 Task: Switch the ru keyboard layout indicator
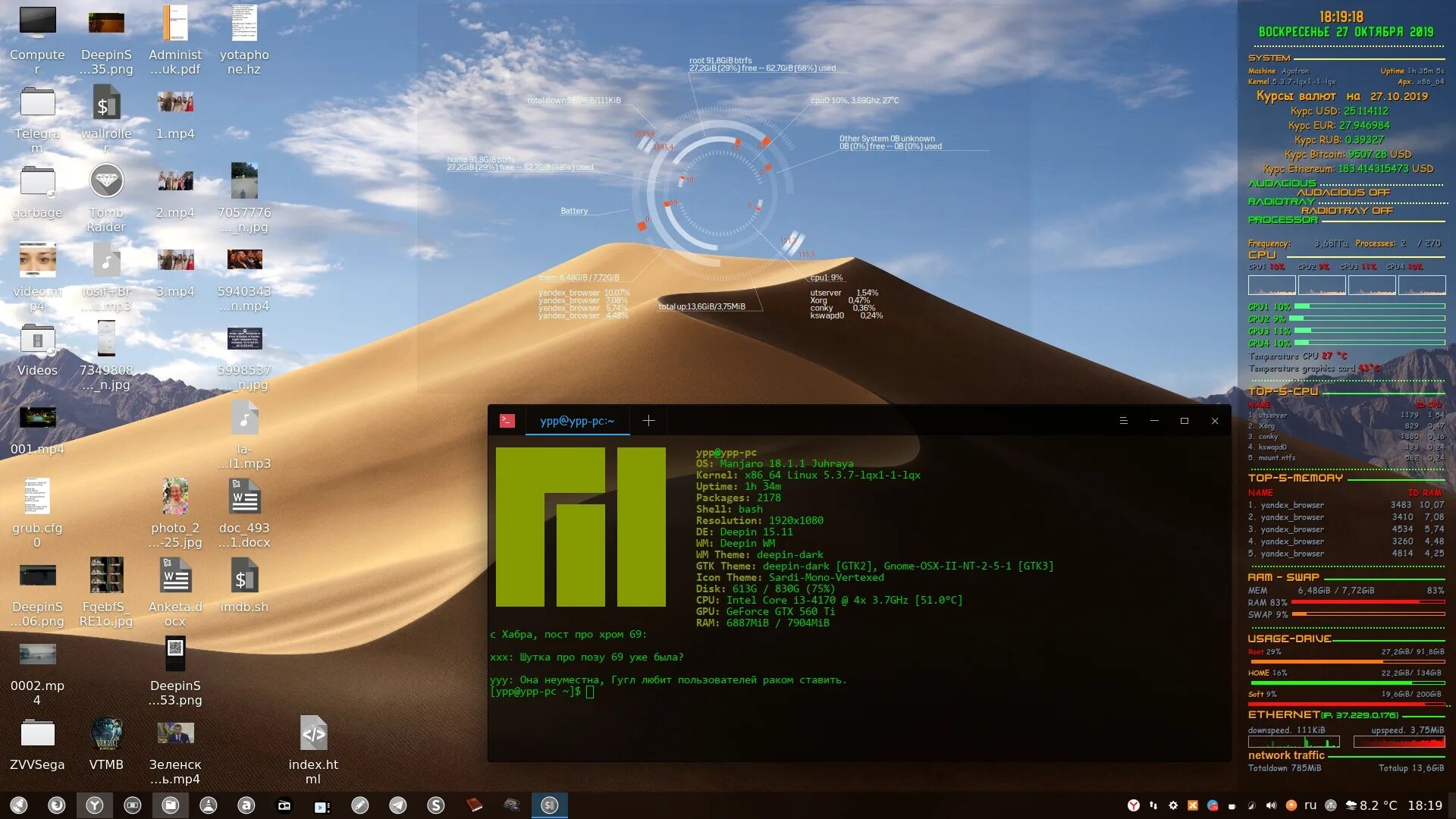(x=1310, y=805)
